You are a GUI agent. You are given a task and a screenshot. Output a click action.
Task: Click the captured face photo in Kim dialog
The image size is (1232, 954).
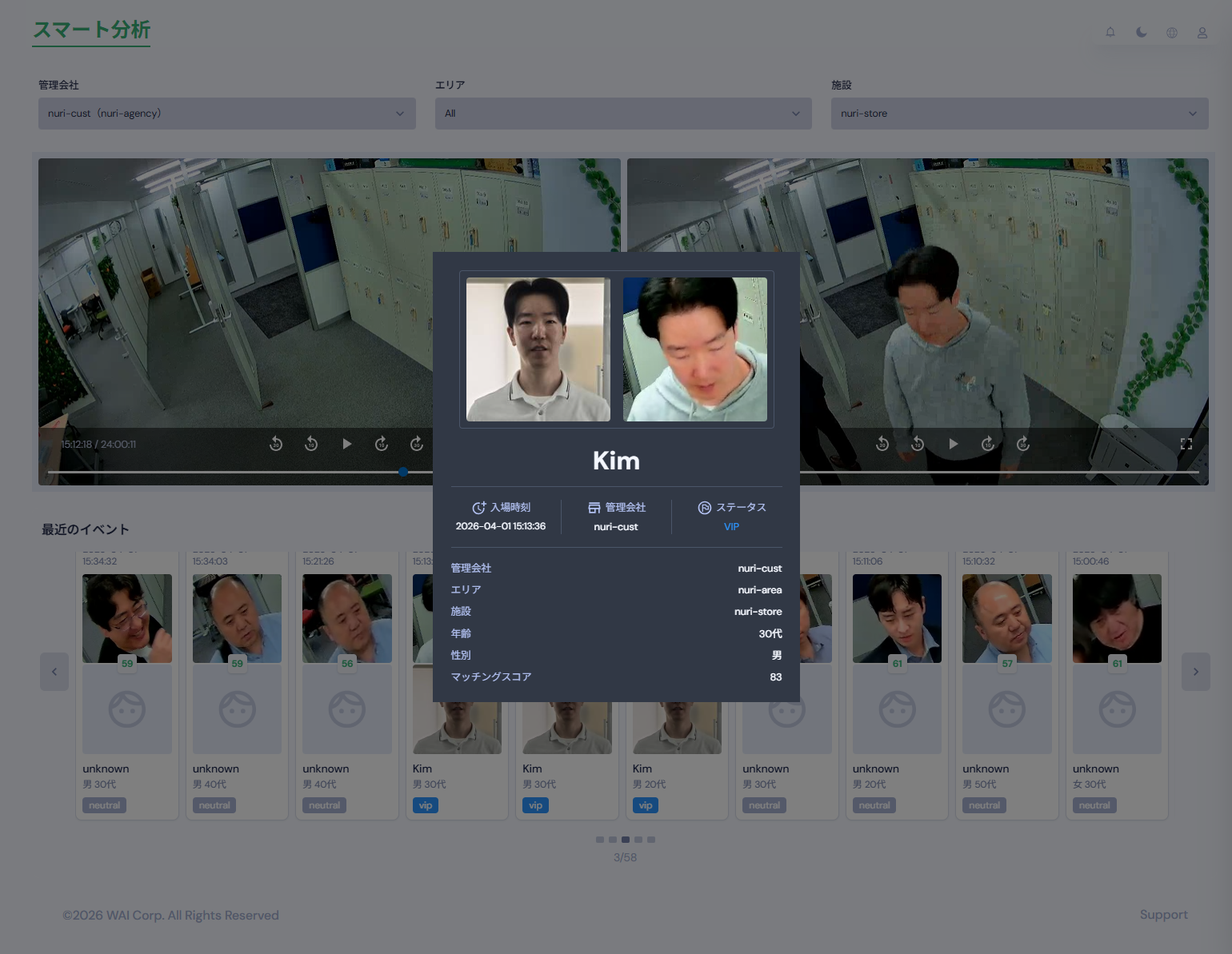(695, 349)
